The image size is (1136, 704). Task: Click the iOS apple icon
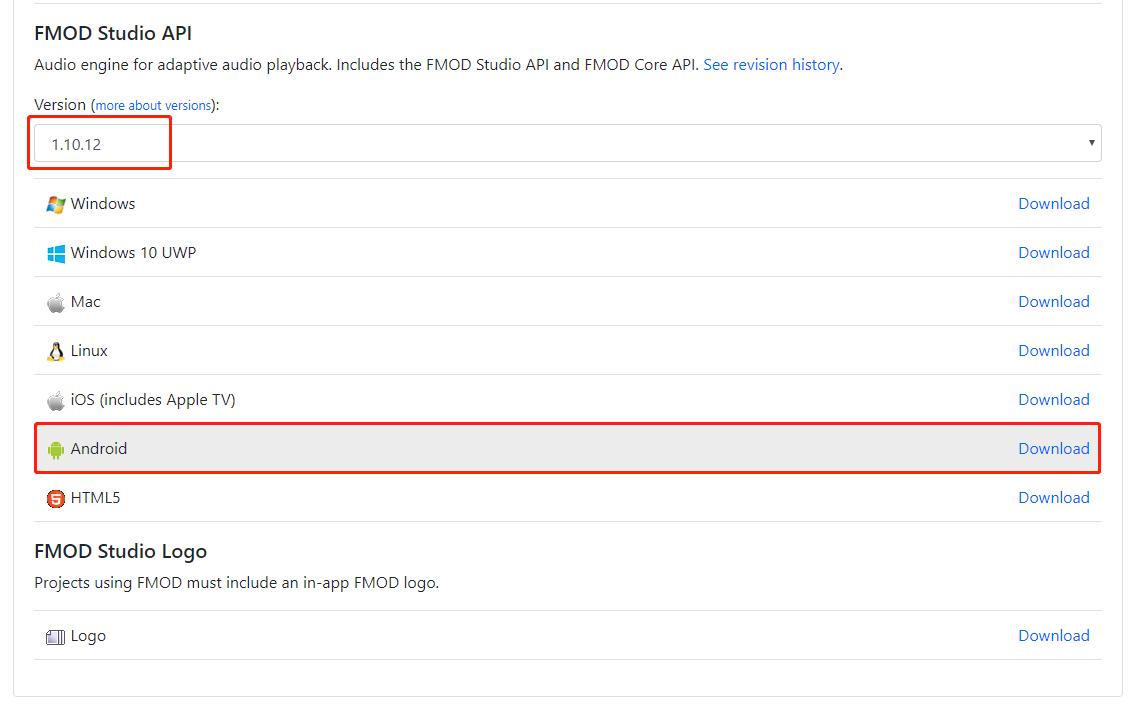pyautogui.click(x=56, y=400)
